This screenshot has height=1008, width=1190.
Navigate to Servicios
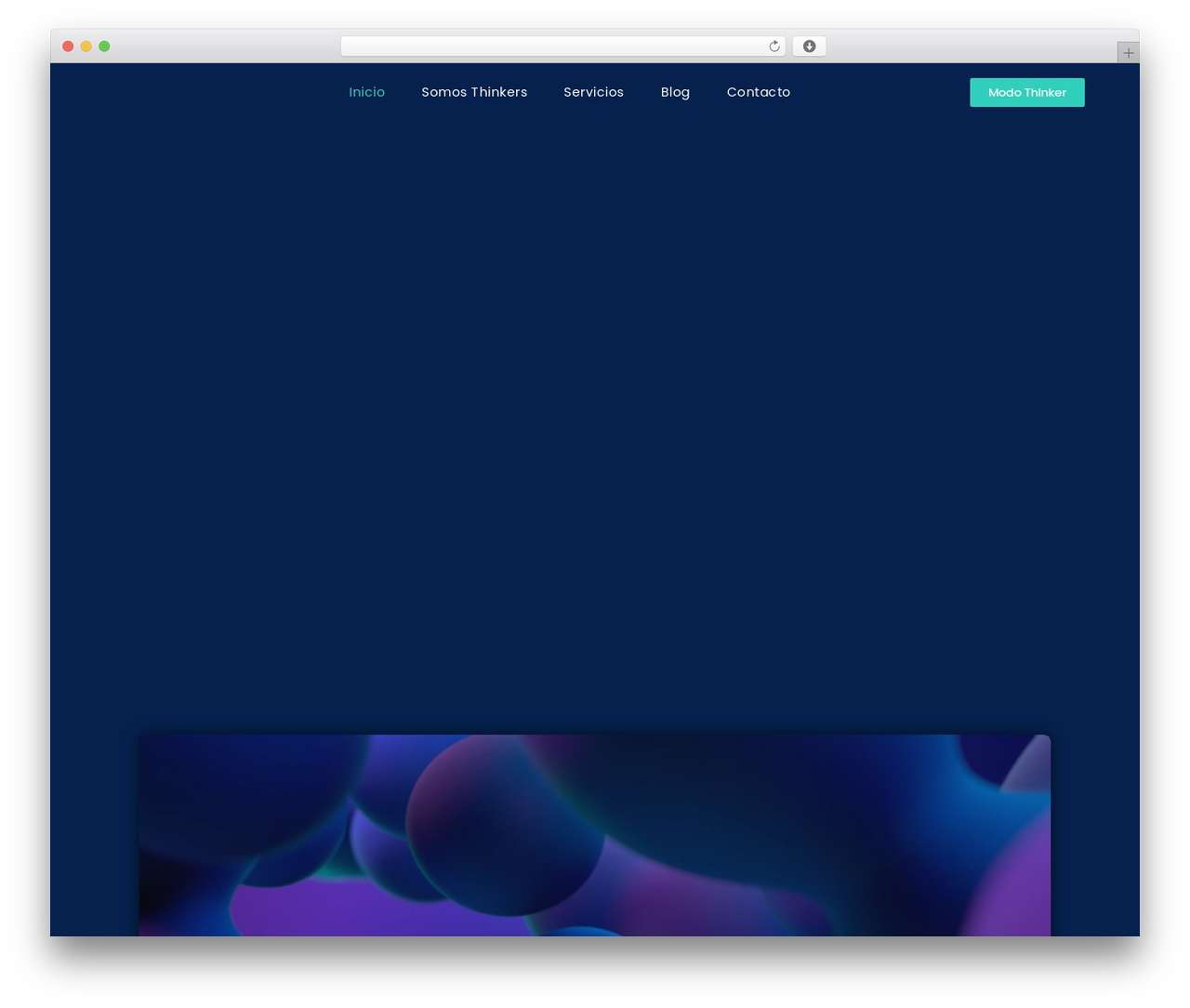(593, 92)
